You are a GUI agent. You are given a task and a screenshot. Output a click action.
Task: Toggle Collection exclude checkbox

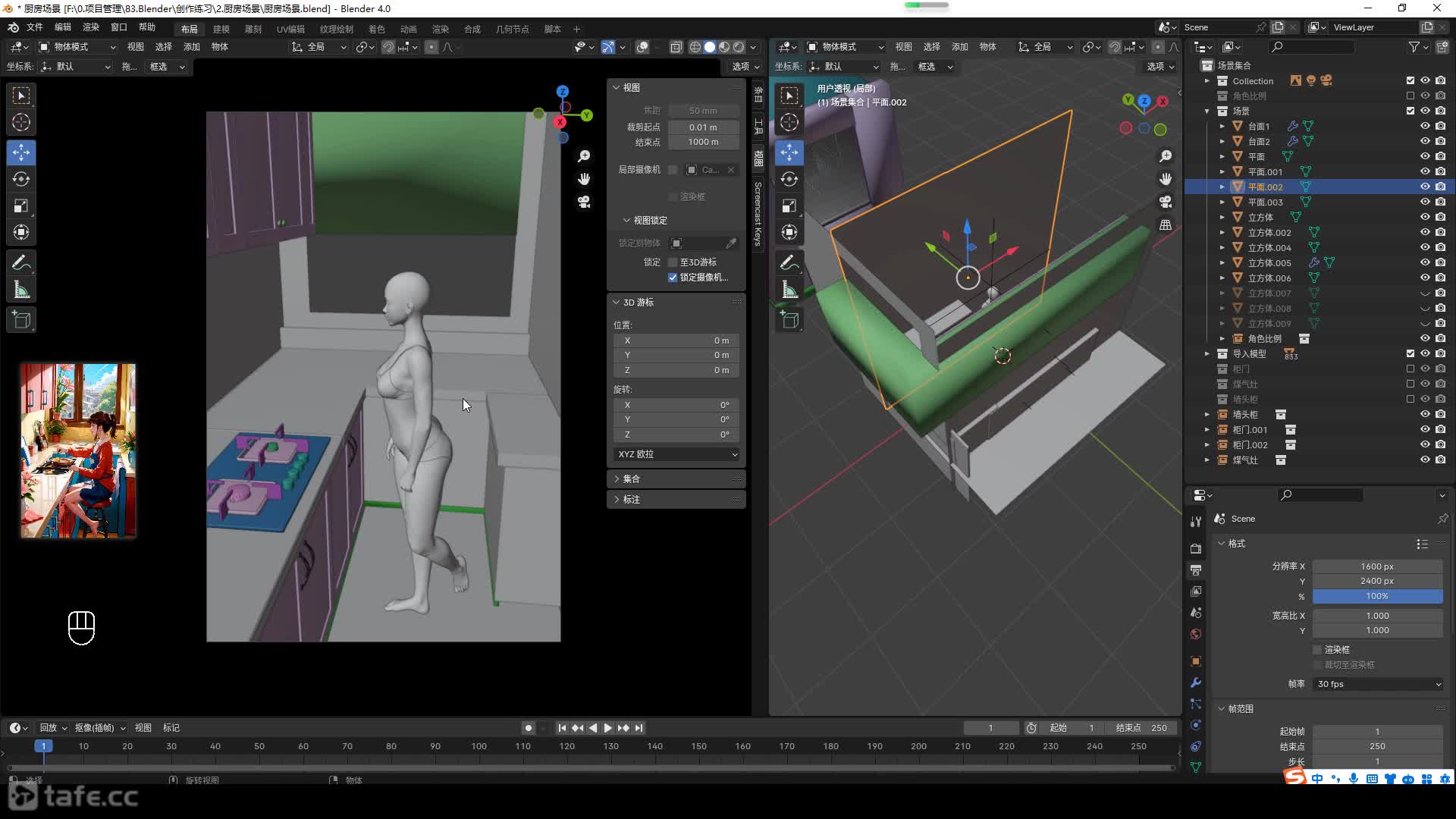[1410, 80]
